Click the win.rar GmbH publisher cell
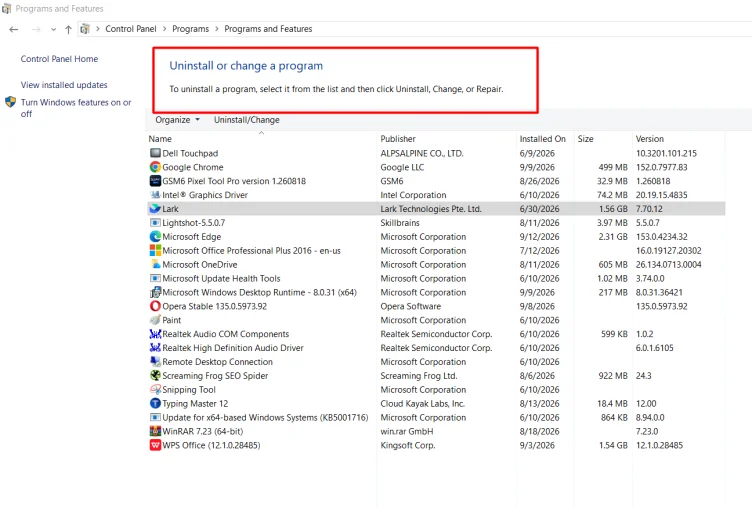This screenshot has width=753, height=509. coord(407,432)
